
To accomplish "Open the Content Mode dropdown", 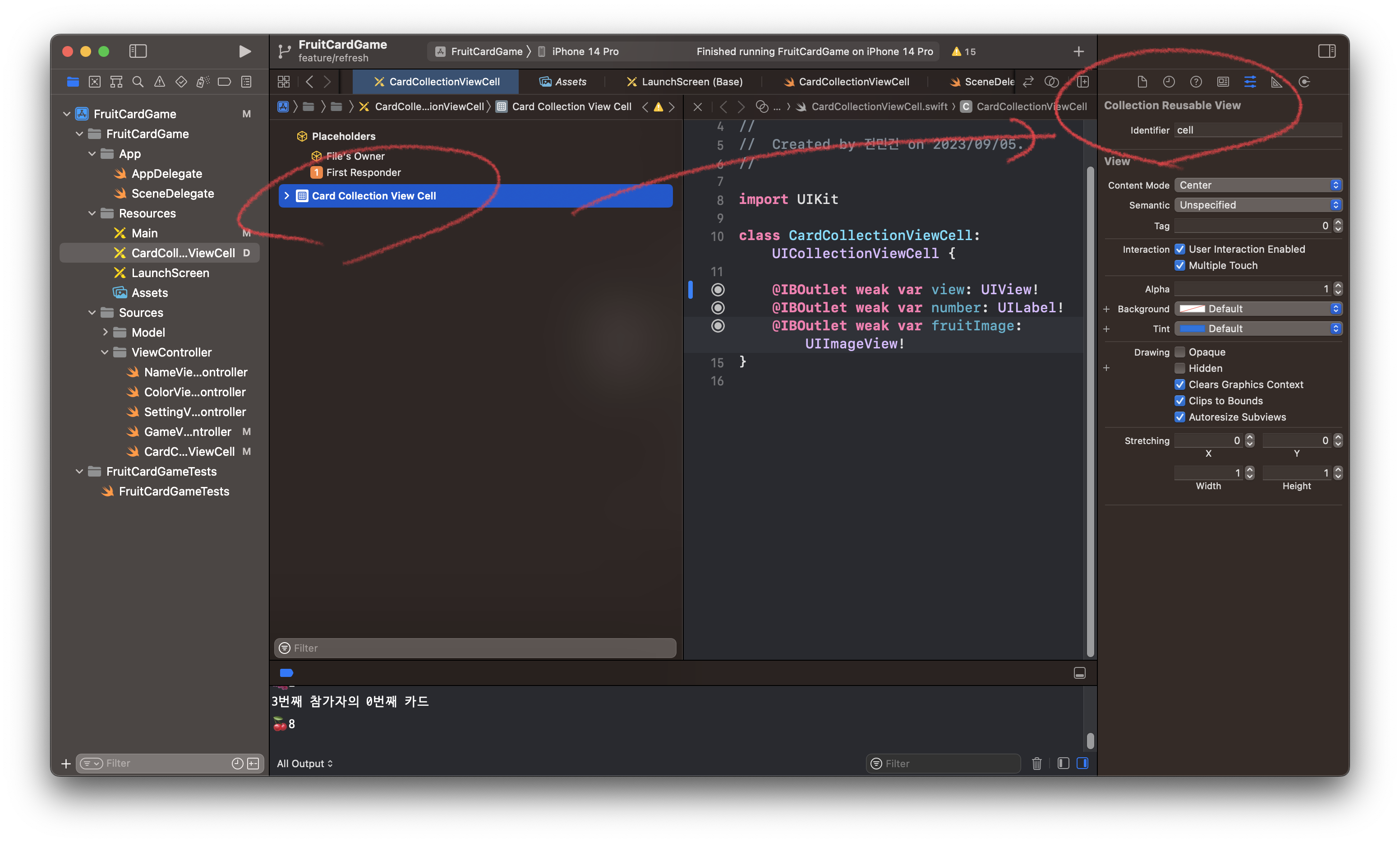I will [x=1257, y=185].
